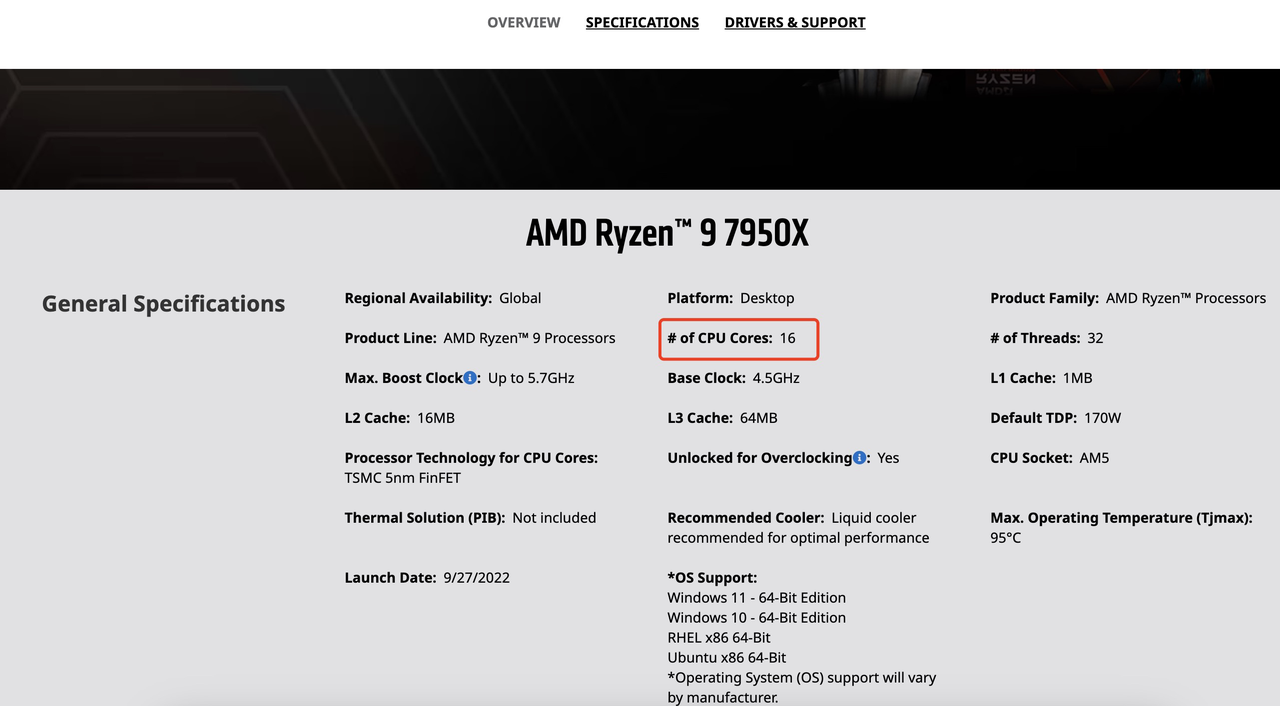The width and height of the screenshot is (1280, 706).
Task: Open the Max. Boost Clock info icon
Action: point(470,378)
